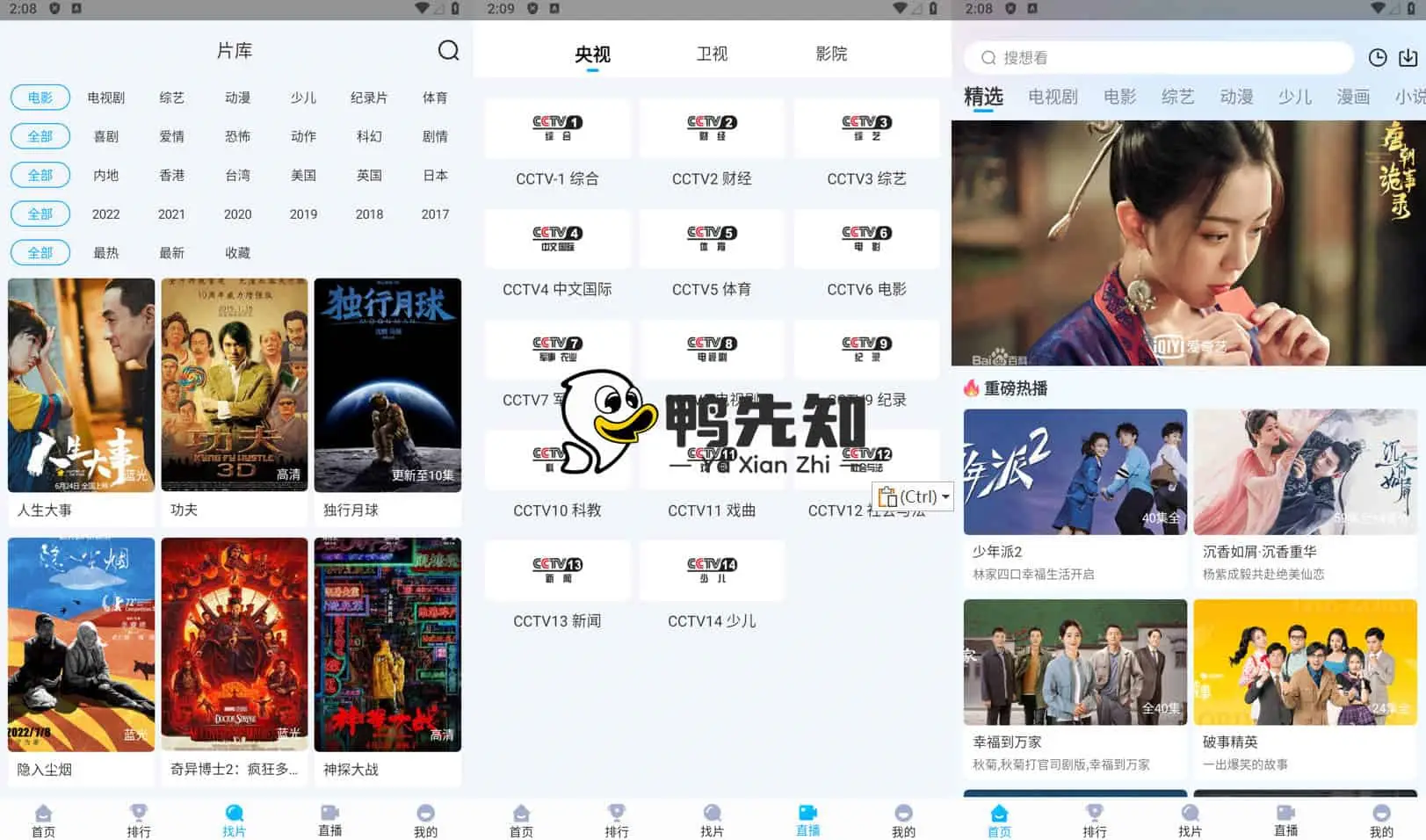The width and height of the screenshot is (1426, 840).
Task: Open the CCTV-1 综合 channel logo
Action: coord(557,127)
